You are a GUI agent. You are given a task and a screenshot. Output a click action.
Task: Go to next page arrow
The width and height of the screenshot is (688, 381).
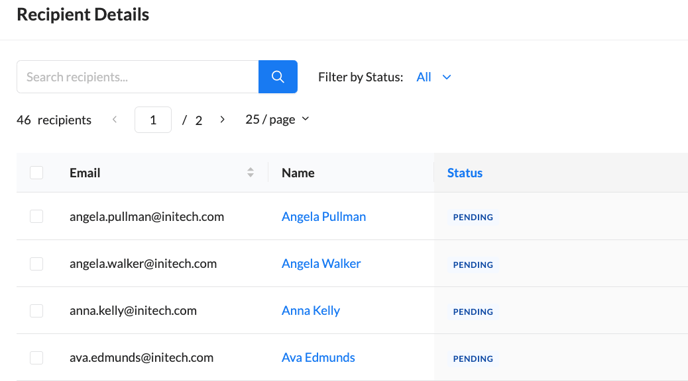pyautogui.click(x=222, y=119)
